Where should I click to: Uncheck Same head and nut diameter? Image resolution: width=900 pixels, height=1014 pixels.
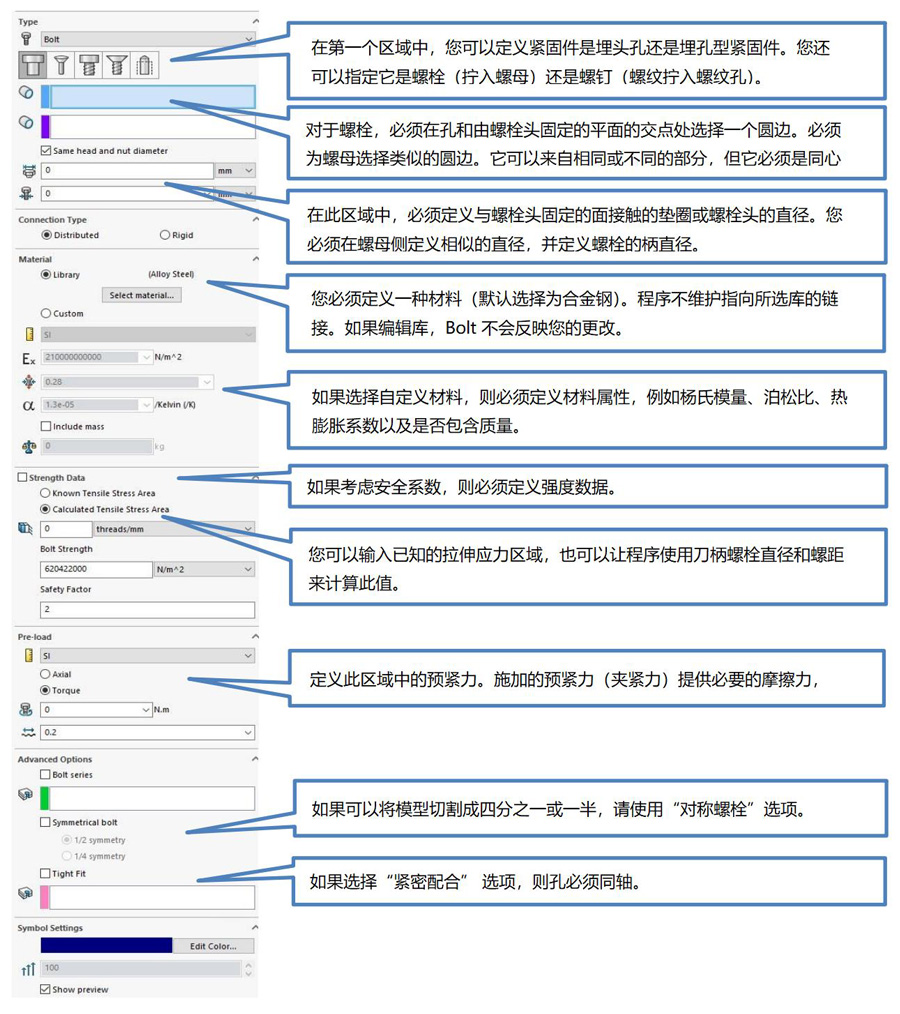coord(45,150)
